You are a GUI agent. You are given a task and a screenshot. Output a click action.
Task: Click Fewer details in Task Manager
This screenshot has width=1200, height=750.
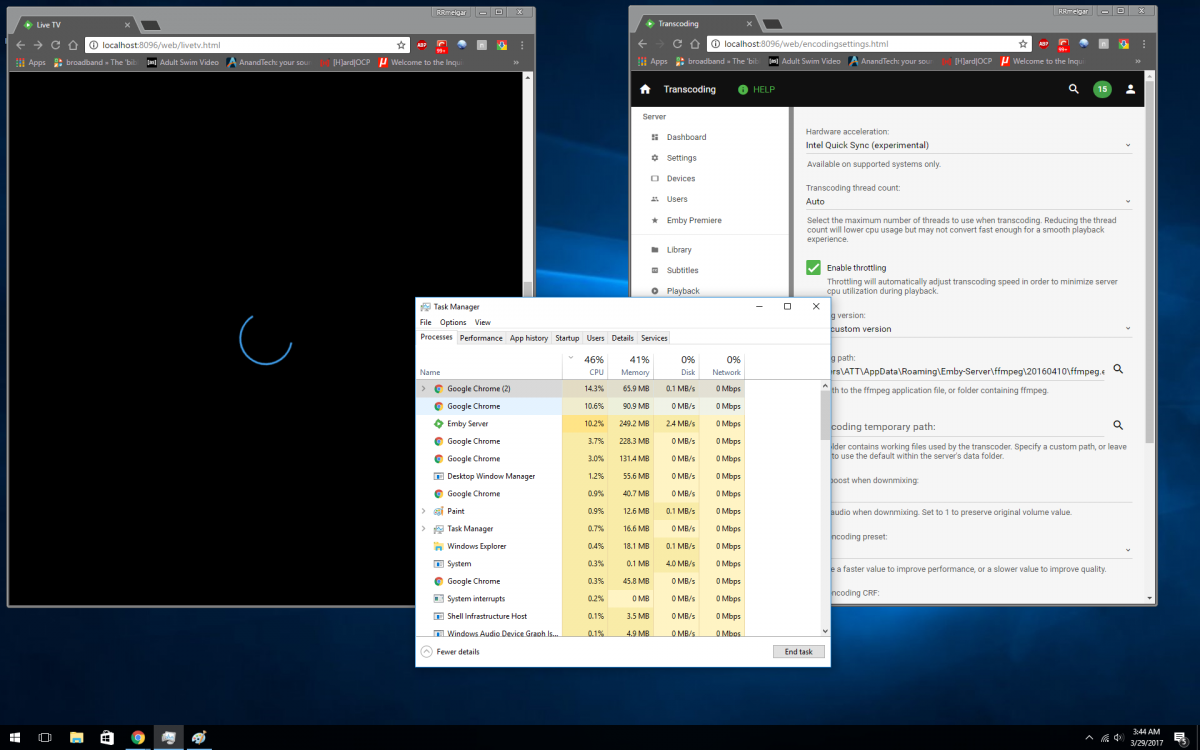[x=450, y=651]
